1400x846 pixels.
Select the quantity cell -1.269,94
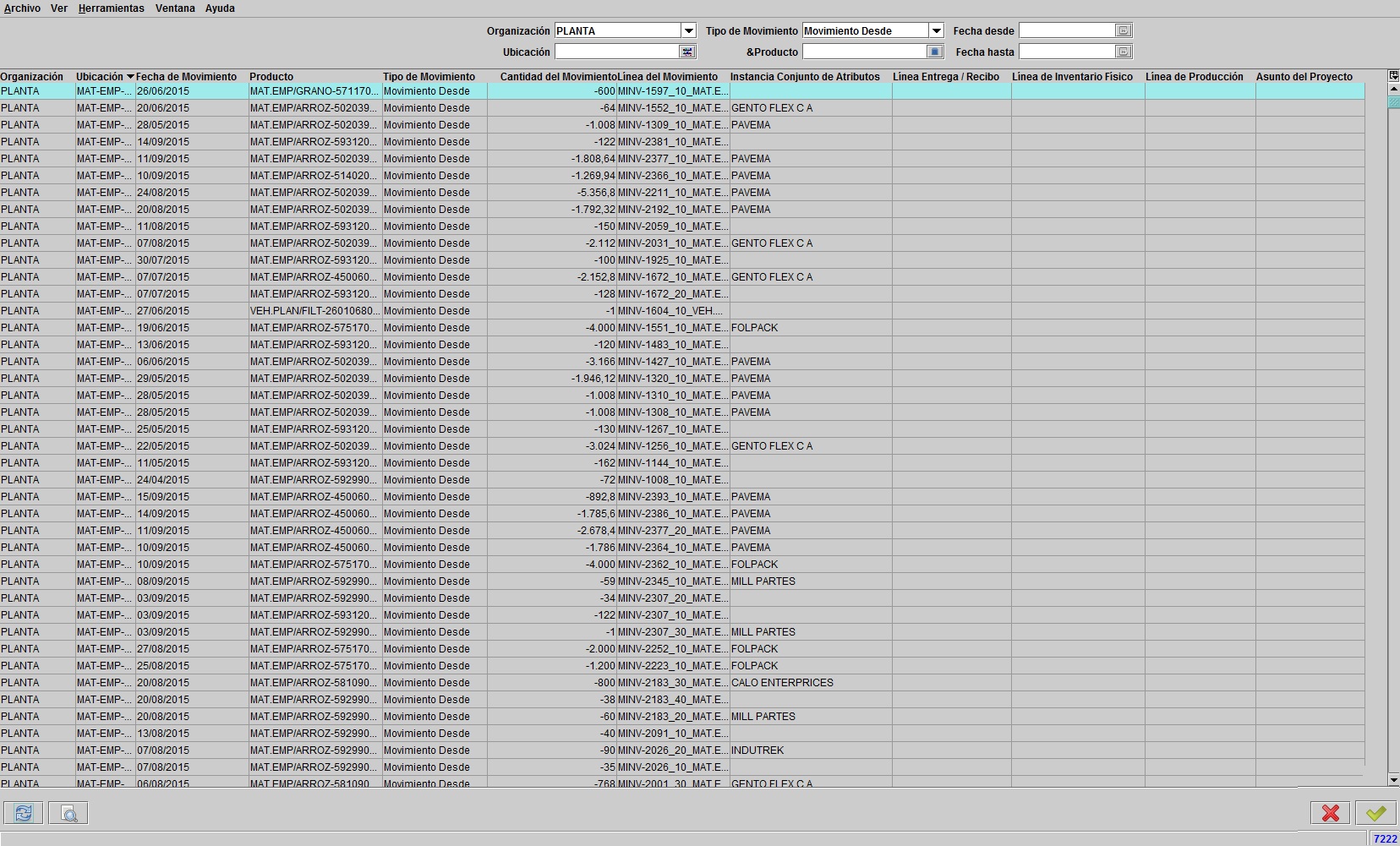click(x=552, y=176)
